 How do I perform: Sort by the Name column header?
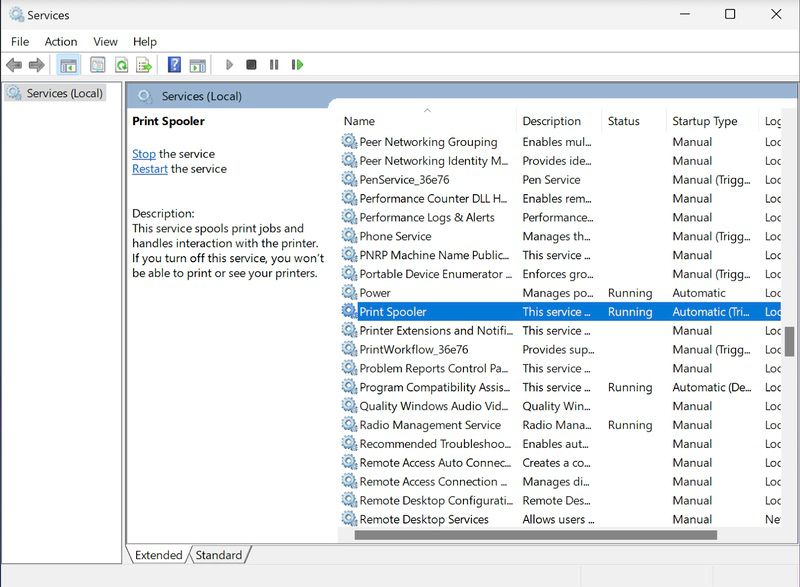coord(428,121)
